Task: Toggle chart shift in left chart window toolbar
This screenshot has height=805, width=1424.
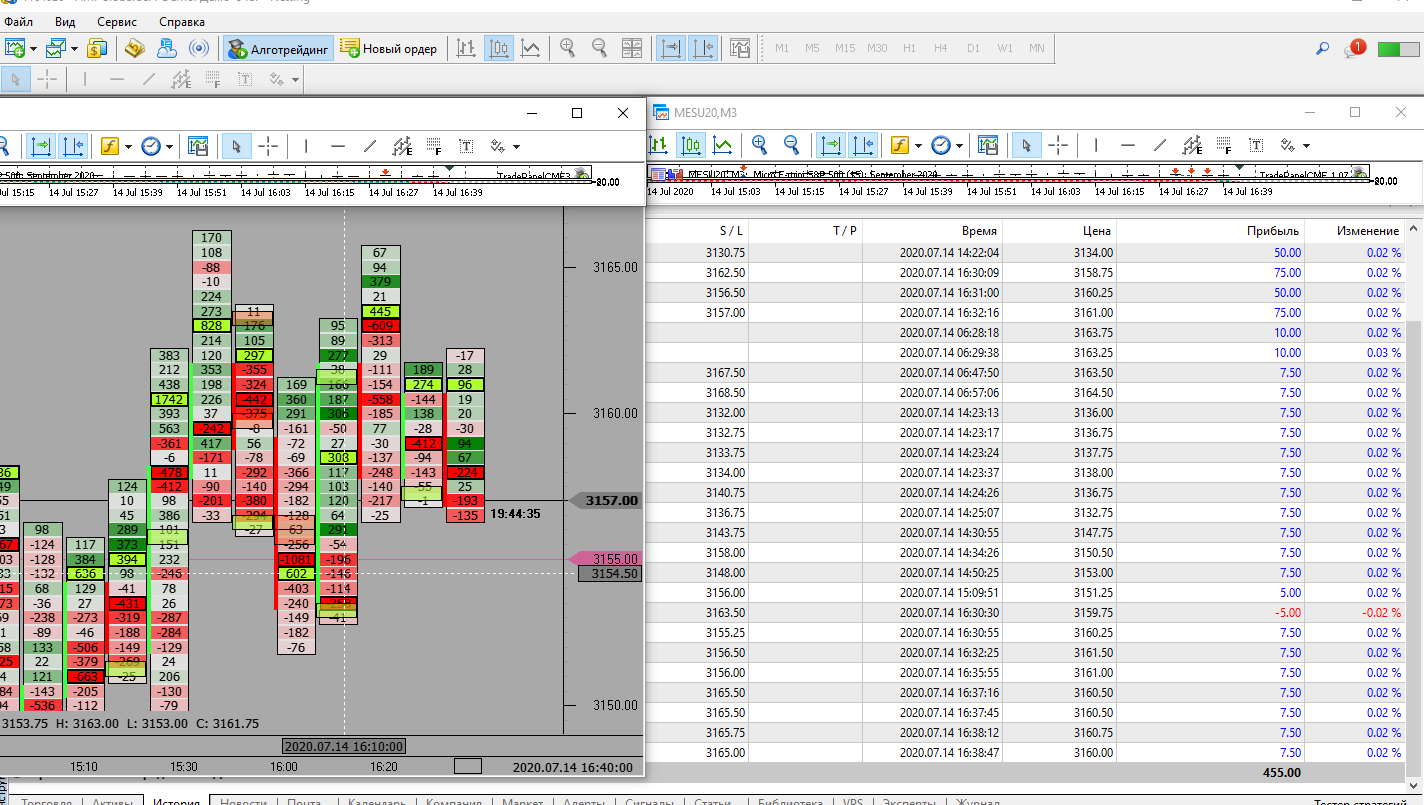Action: 73,146
